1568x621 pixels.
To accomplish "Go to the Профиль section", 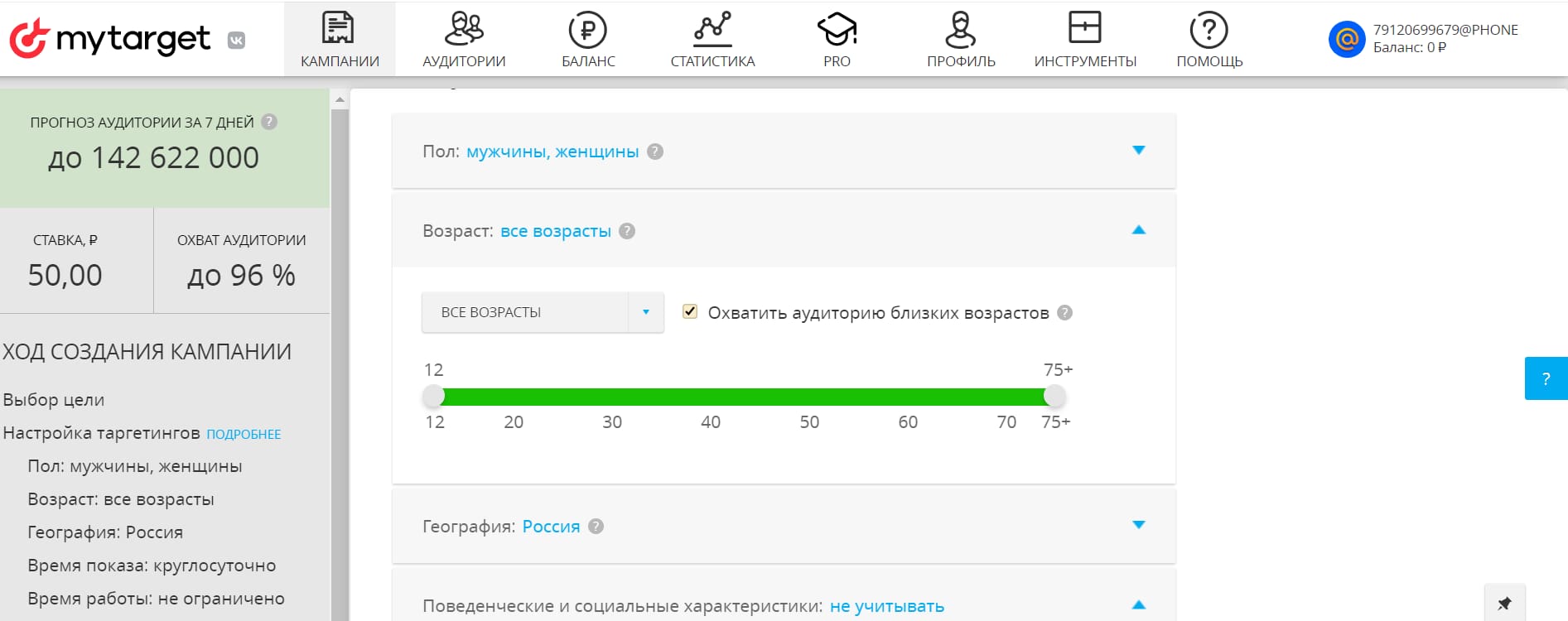I will [x=961, y=39].
